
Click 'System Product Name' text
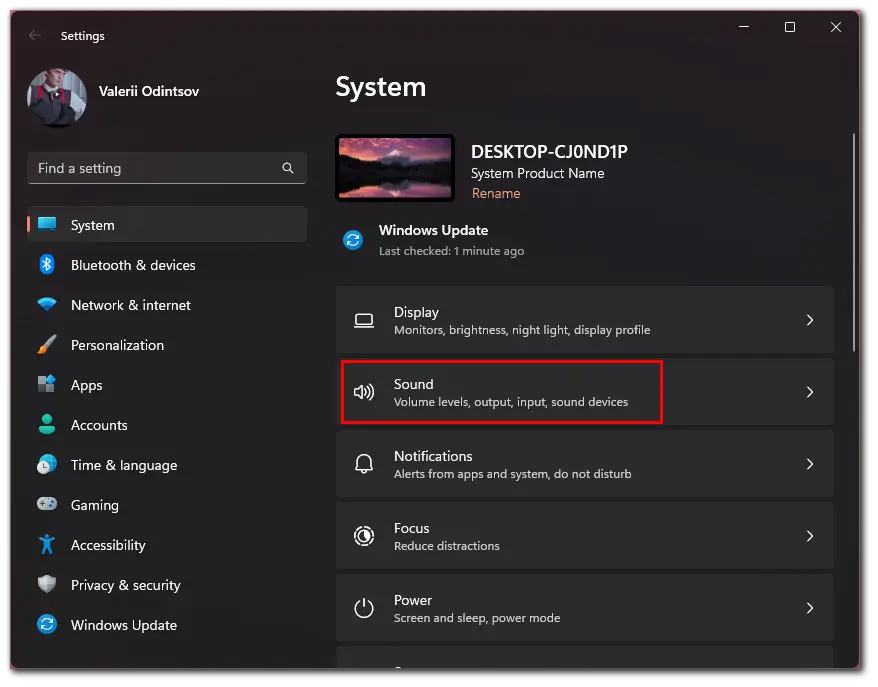(x=538, y=174)
